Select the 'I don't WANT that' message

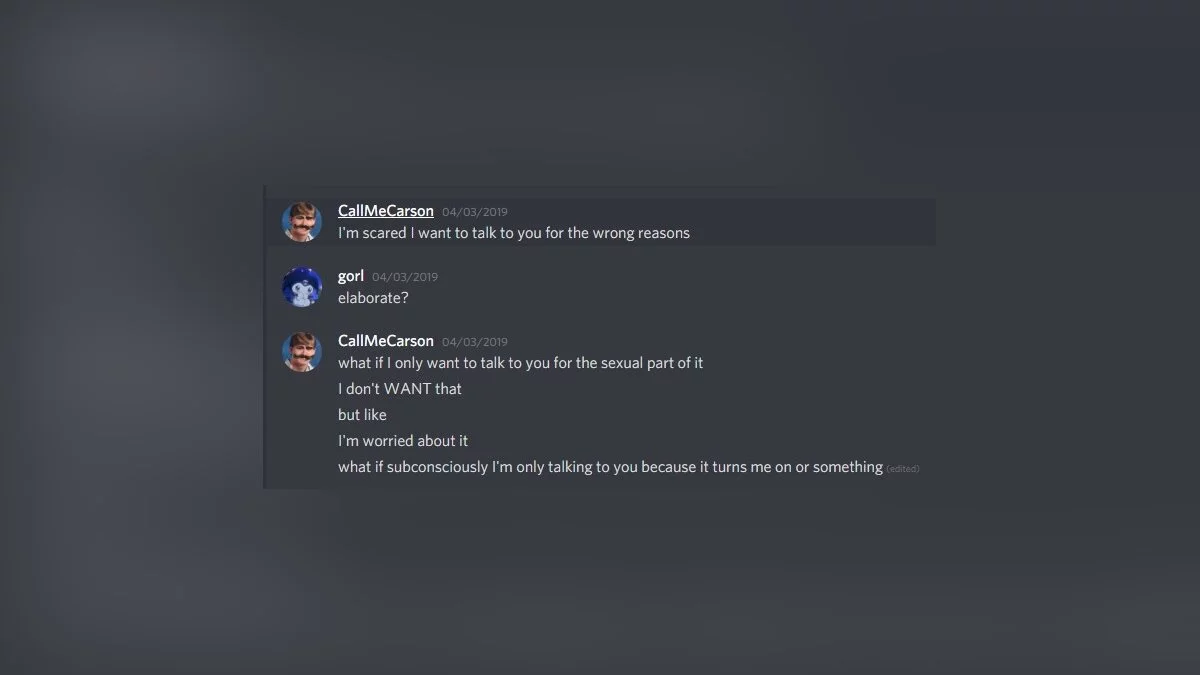[x=399, y=389]
